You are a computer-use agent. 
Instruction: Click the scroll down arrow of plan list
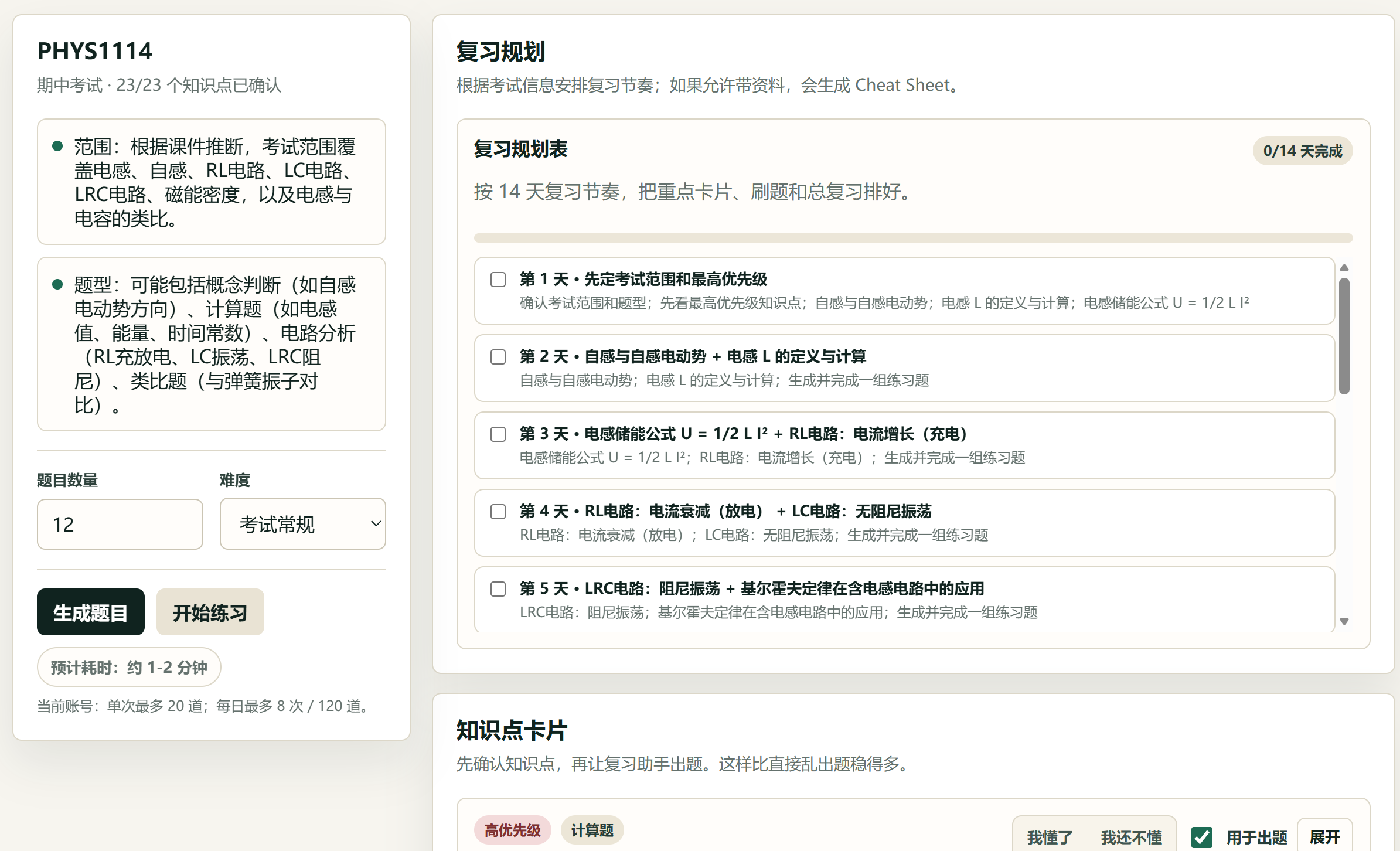point(1344,621)
